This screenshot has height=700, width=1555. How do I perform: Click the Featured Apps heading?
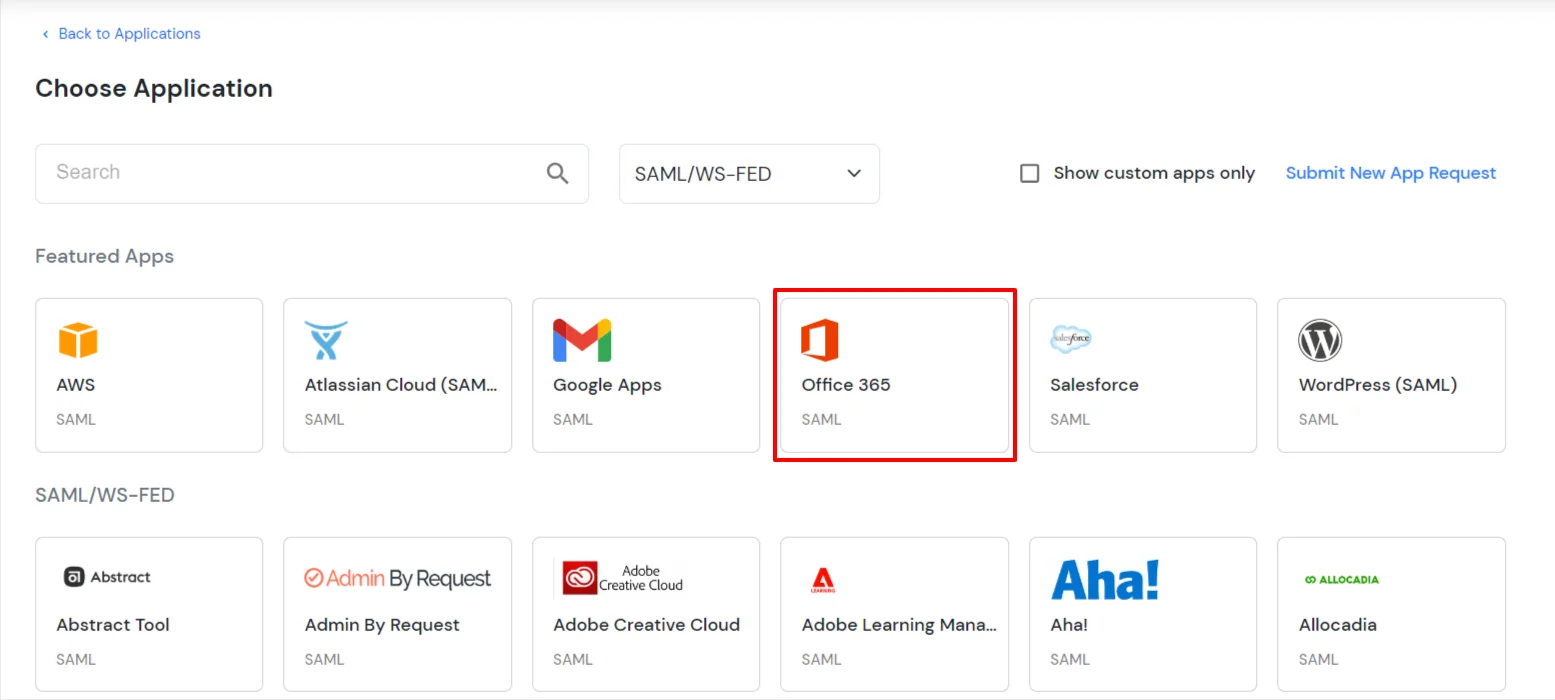pyautogui.click(x=104, y=256)
